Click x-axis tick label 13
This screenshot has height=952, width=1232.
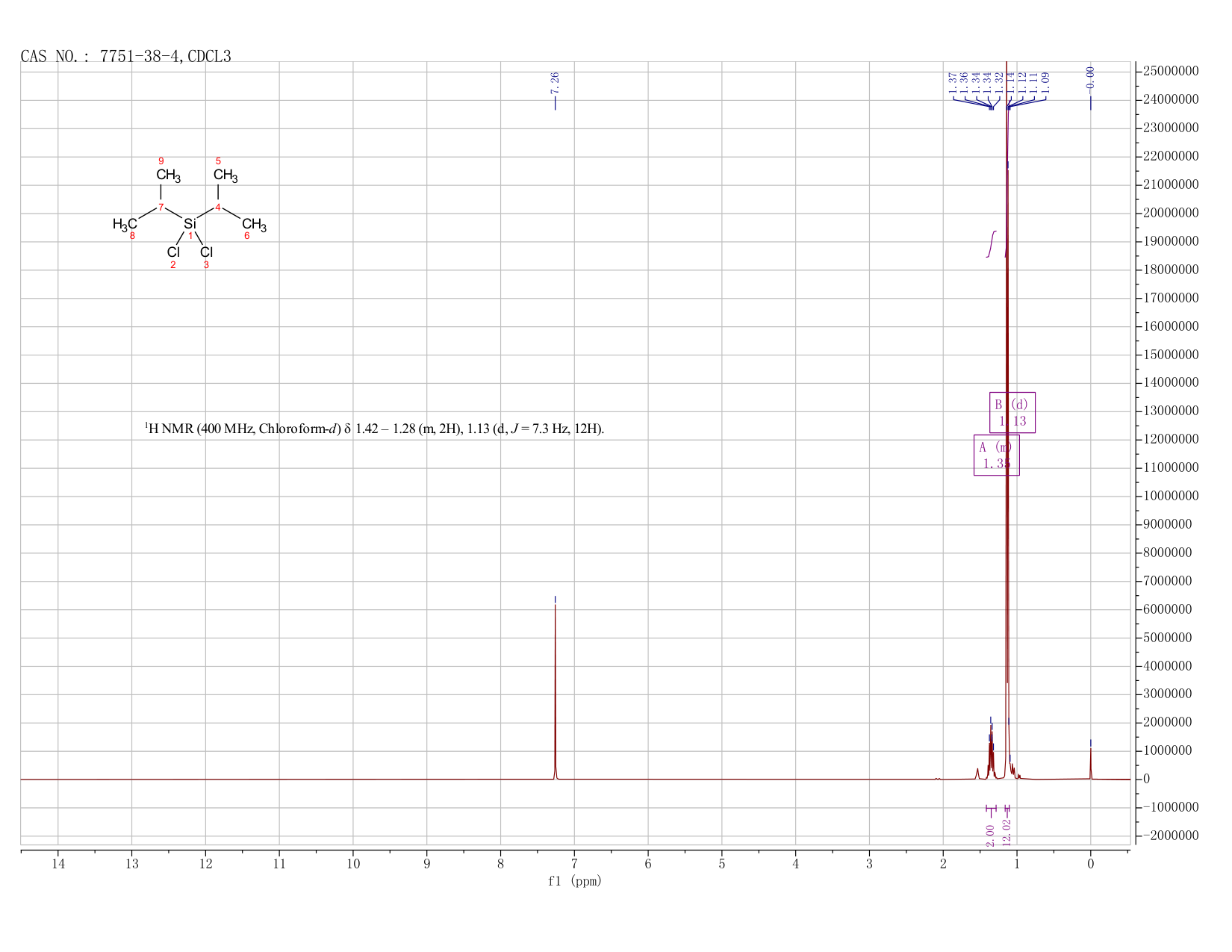(x=132, y=865)
